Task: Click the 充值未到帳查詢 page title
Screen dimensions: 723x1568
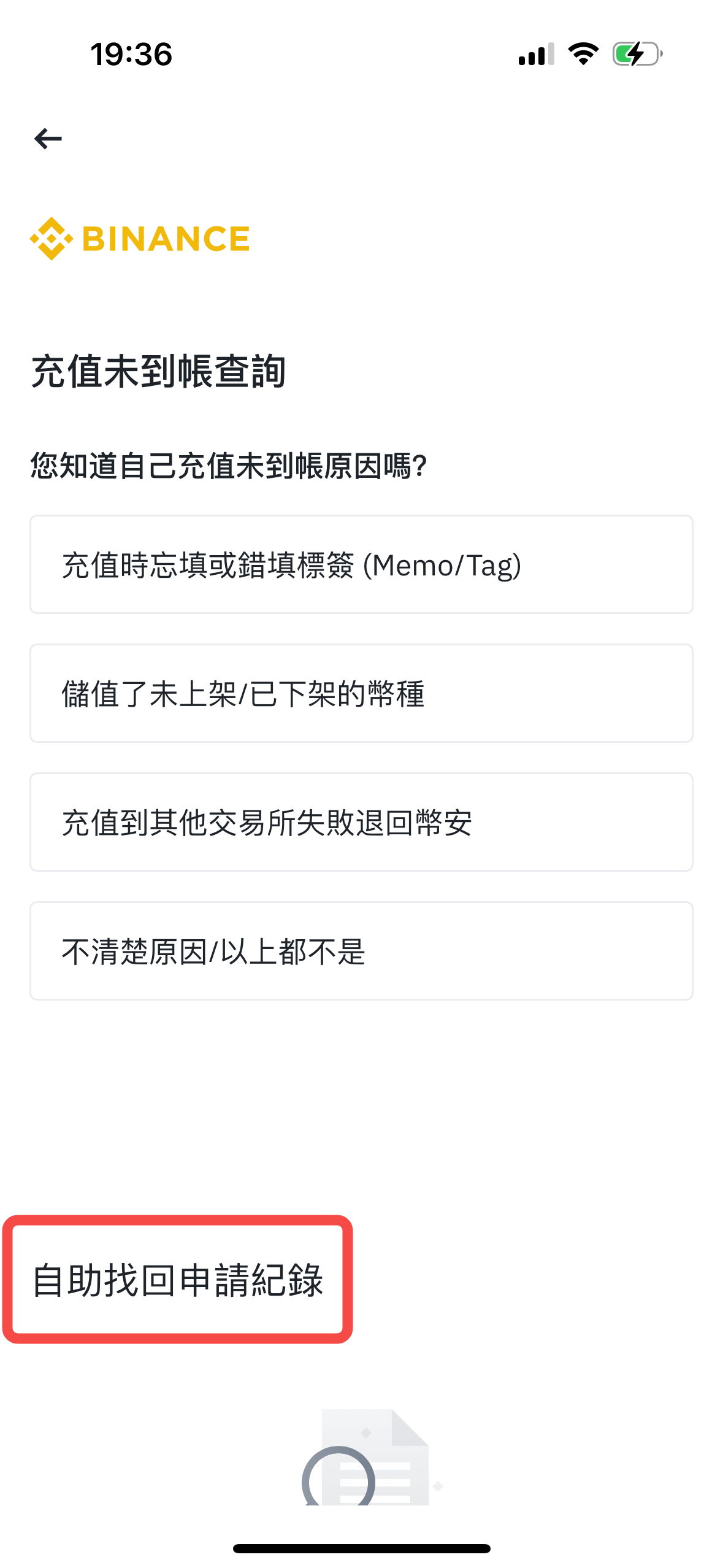Action: pos(159,369)
